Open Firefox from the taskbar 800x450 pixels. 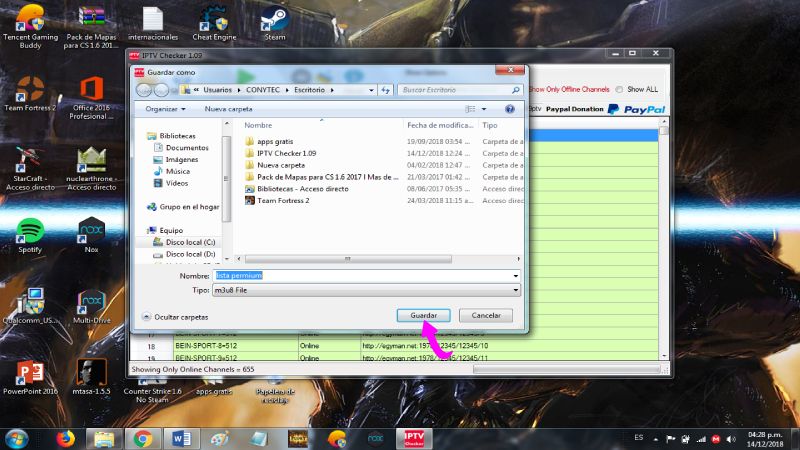tap(65, 439)
